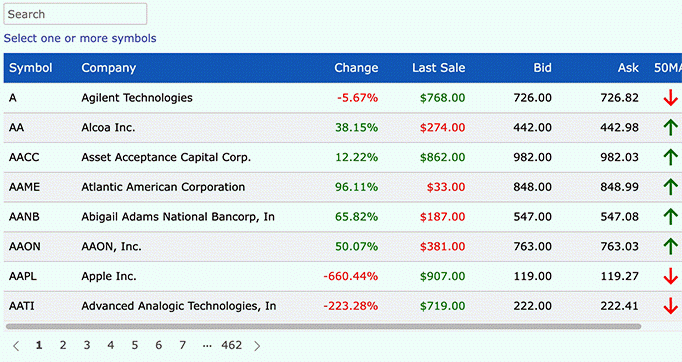Click the red down arrow for Apple Inc.
Screen dimensions: 682x362
coord(670,276)
